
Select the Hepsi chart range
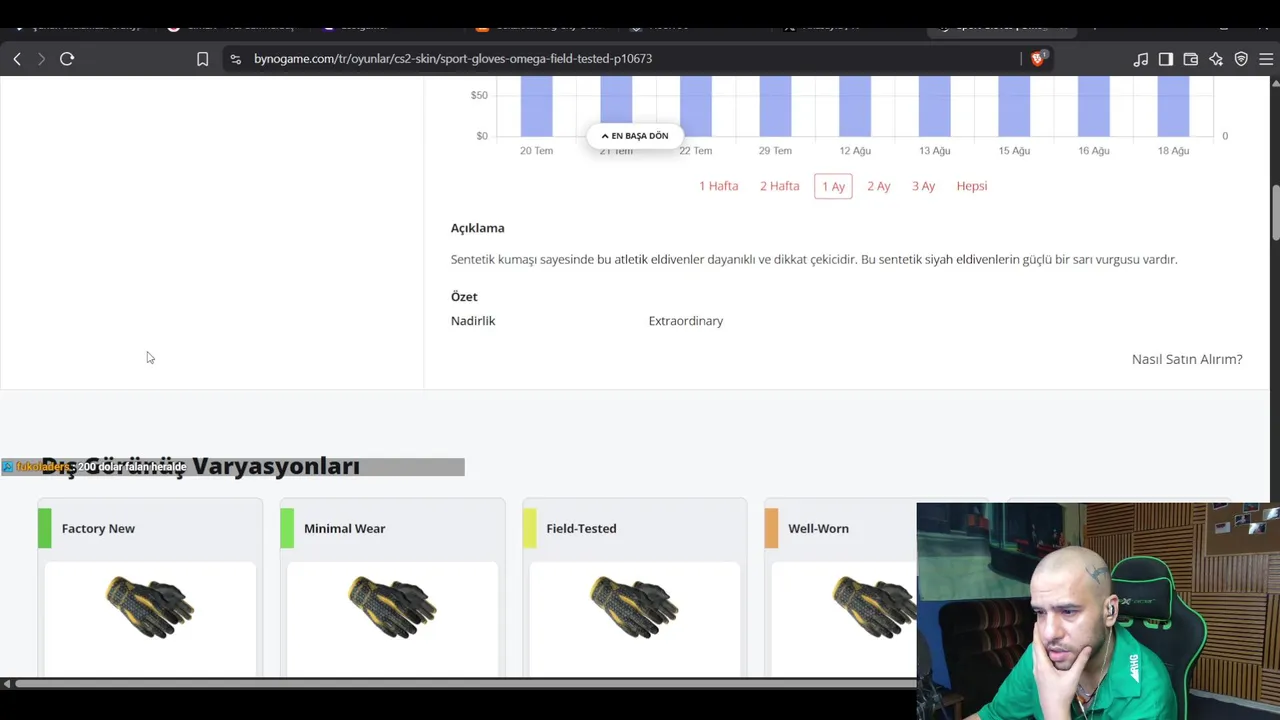click(x=972, y=186)
